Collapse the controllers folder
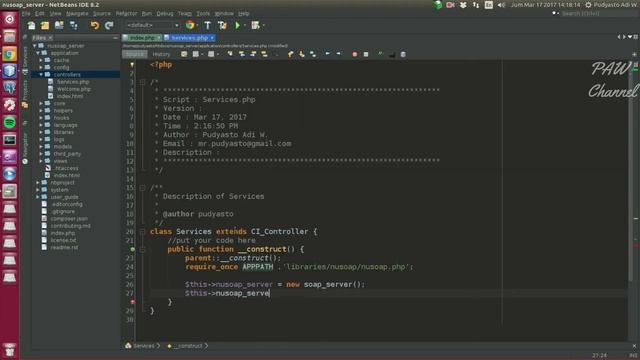Viewport: 640px width, 360px height. pyautogui.click(x=41, y=75)
